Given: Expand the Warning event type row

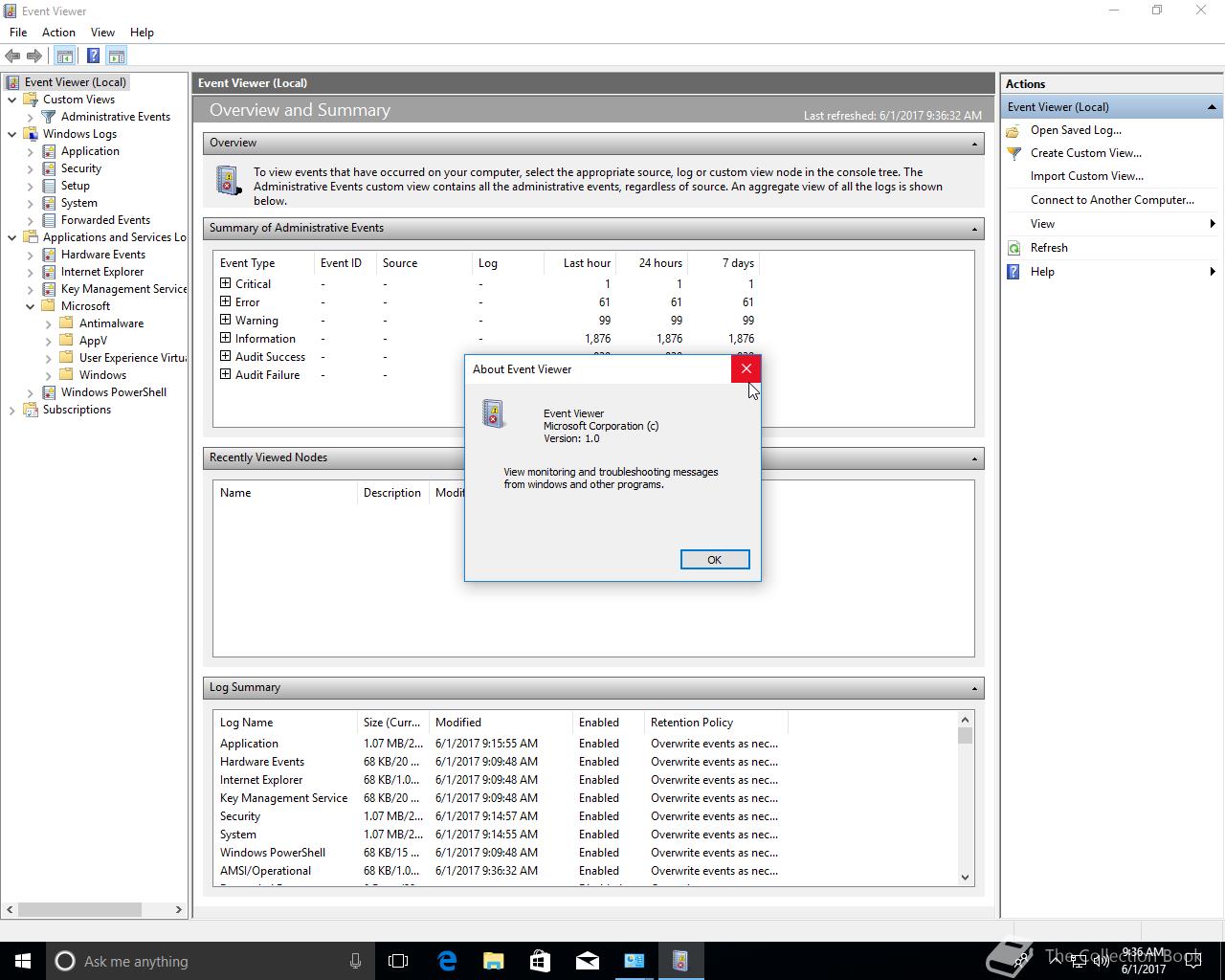Looking at the screenshot, I should click(x=226, y=320).
